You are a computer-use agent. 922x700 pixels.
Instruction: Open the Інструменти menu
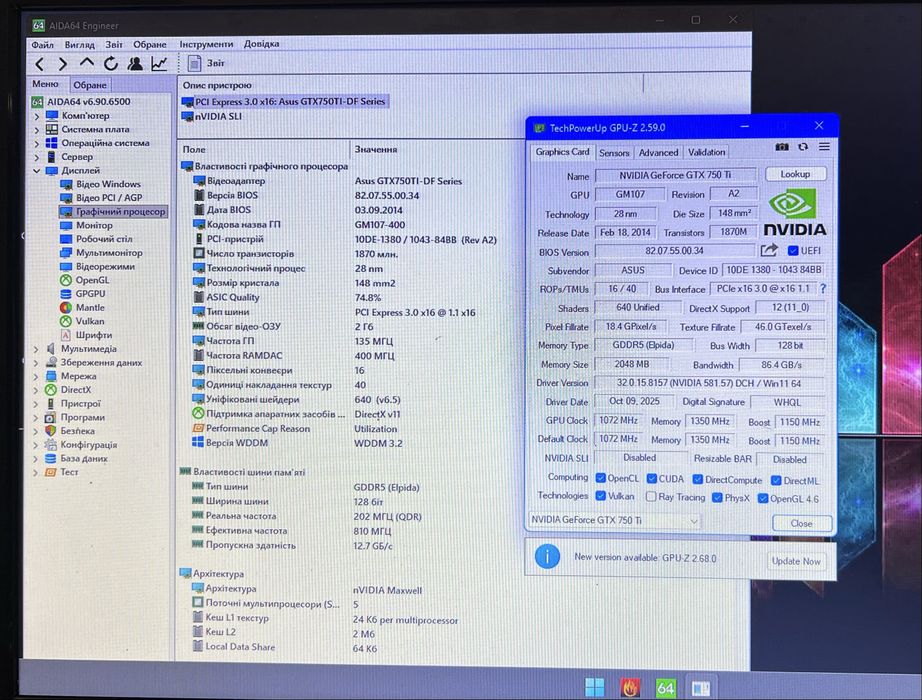coord(206,44)
